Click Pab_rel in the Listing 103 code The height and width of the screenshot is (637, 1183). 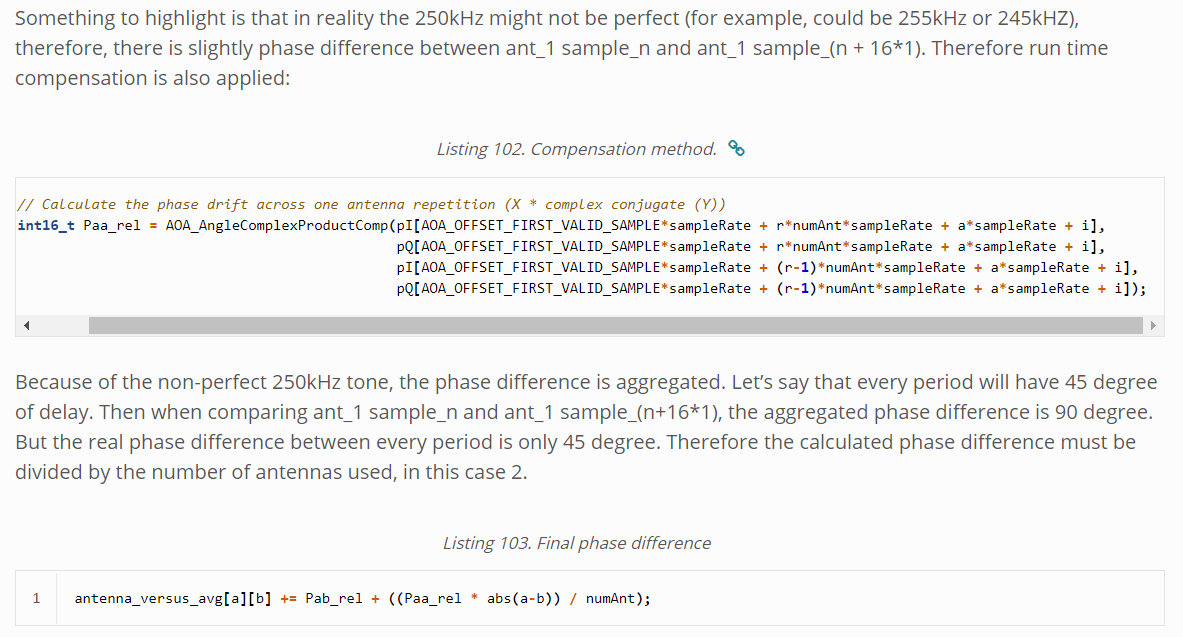click(x=334, y=598)
